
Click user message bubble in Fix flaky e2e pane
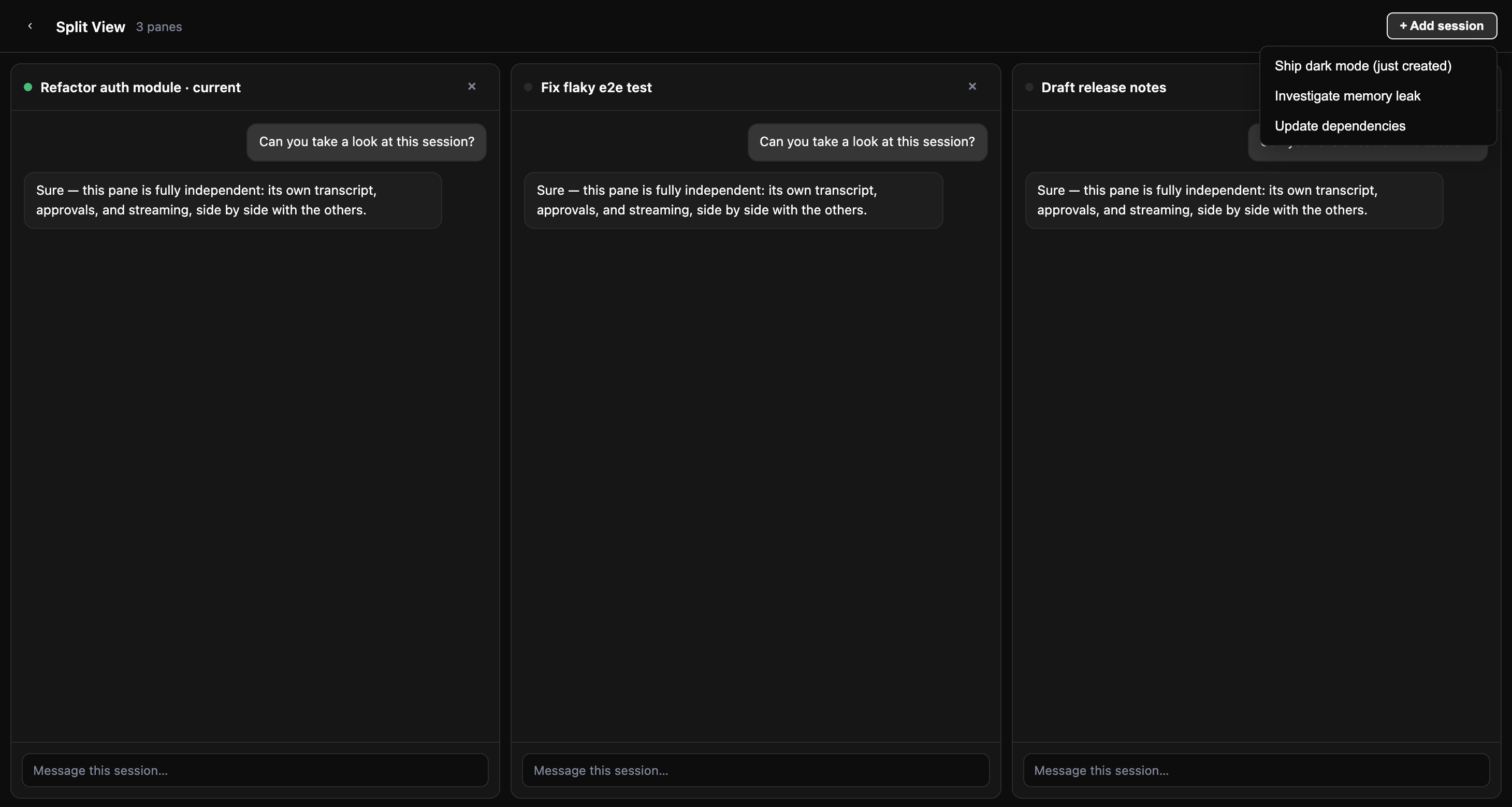(x=867, y=141)
